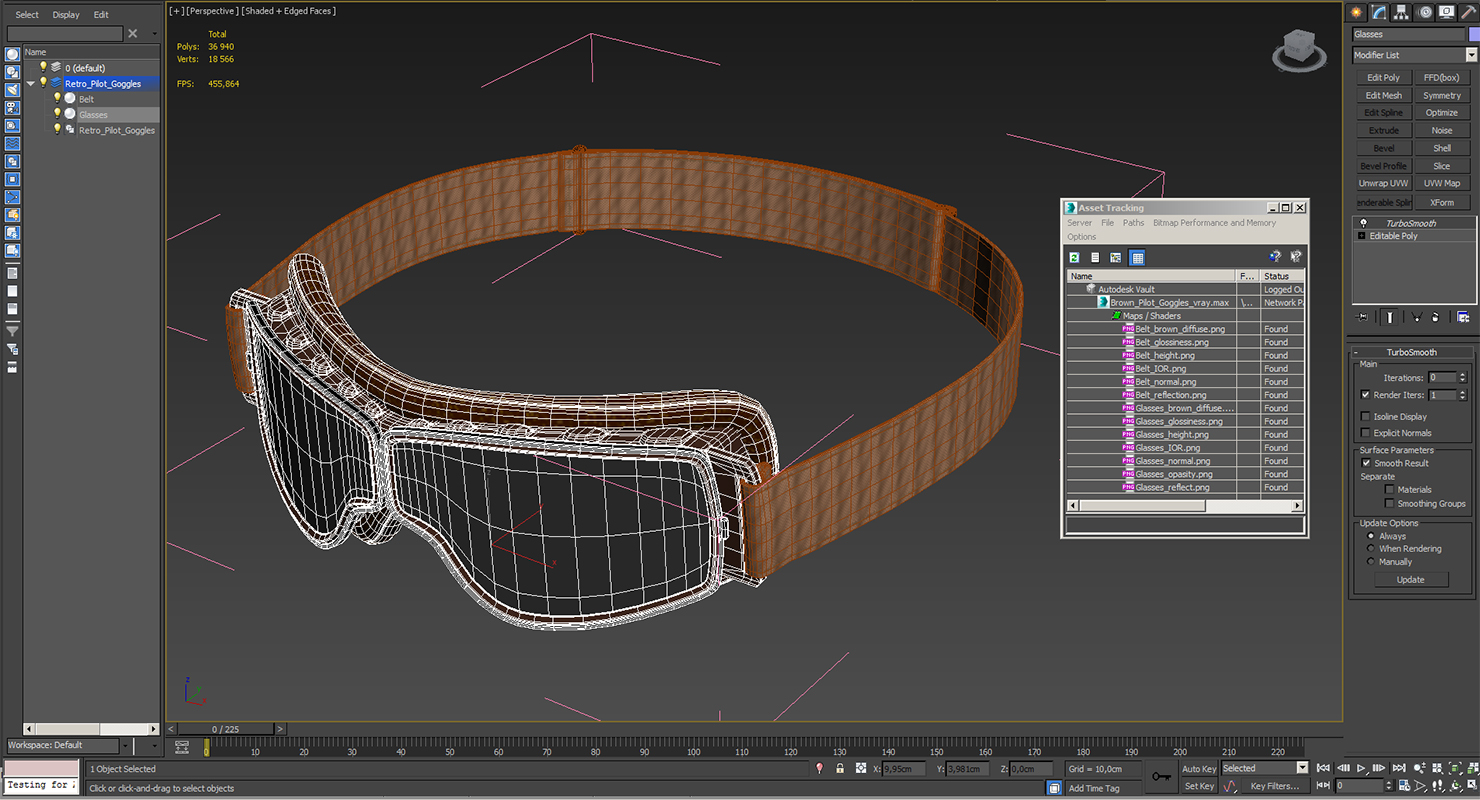This screenshot has height=800, width=1480.
Task: Toggle Display Lights filter in scene explorer
Action: (x=13, y=90)
